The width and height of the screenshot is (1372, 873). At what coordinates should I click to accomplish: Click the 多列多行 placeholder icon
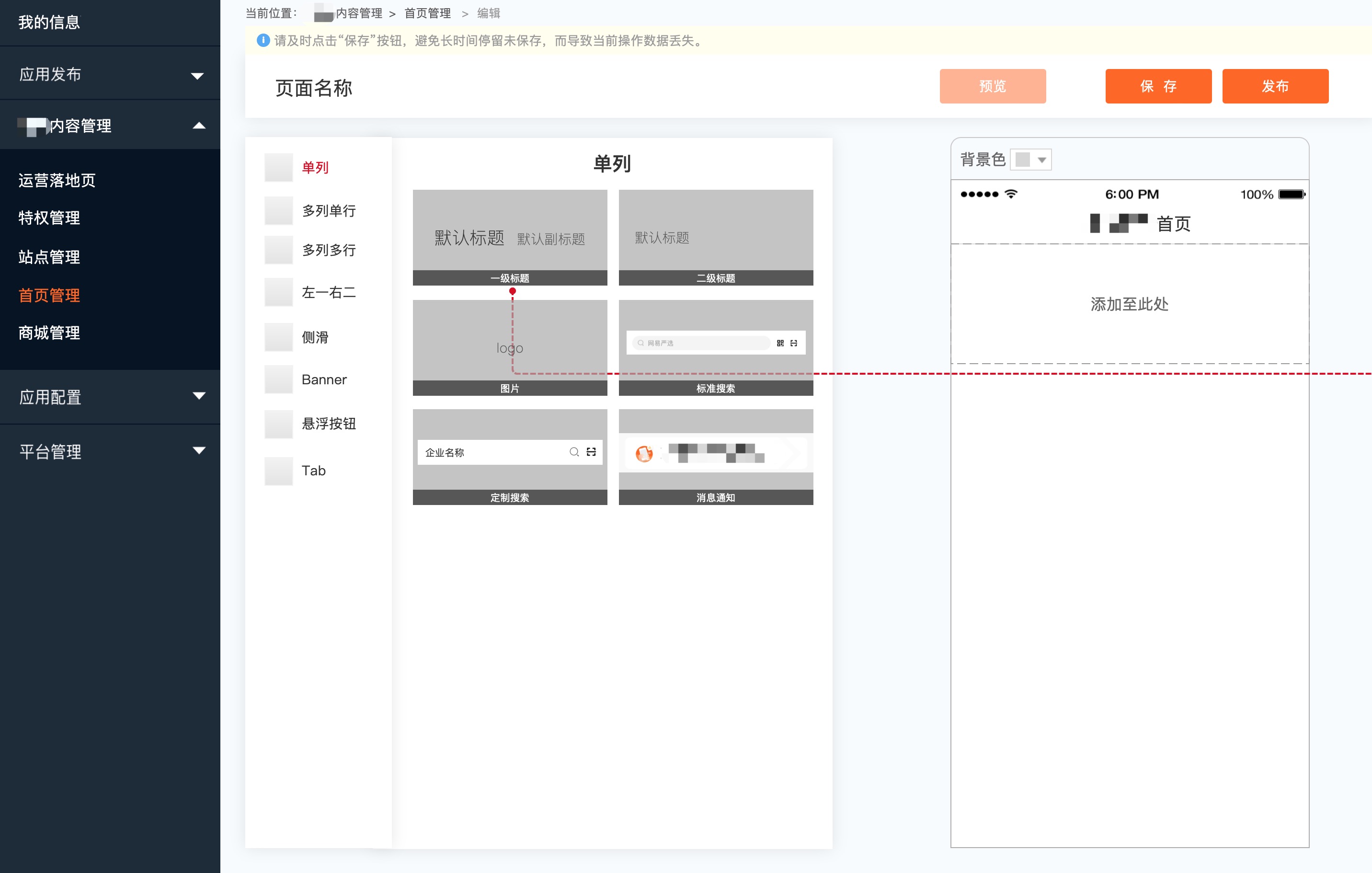point(279,250)
